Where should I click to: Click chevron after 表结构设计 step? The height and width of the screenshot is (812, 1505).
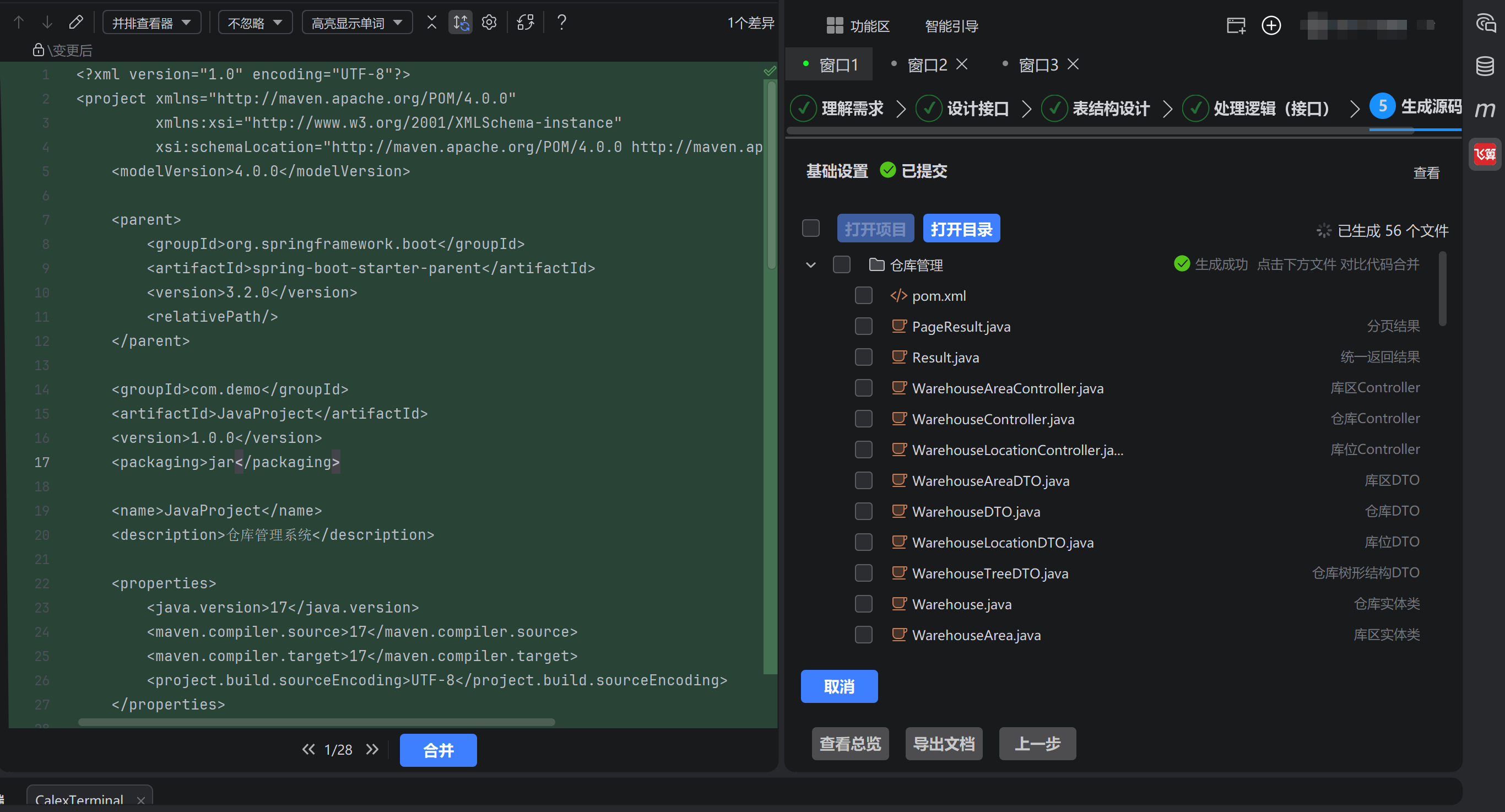pos(1167,108)
